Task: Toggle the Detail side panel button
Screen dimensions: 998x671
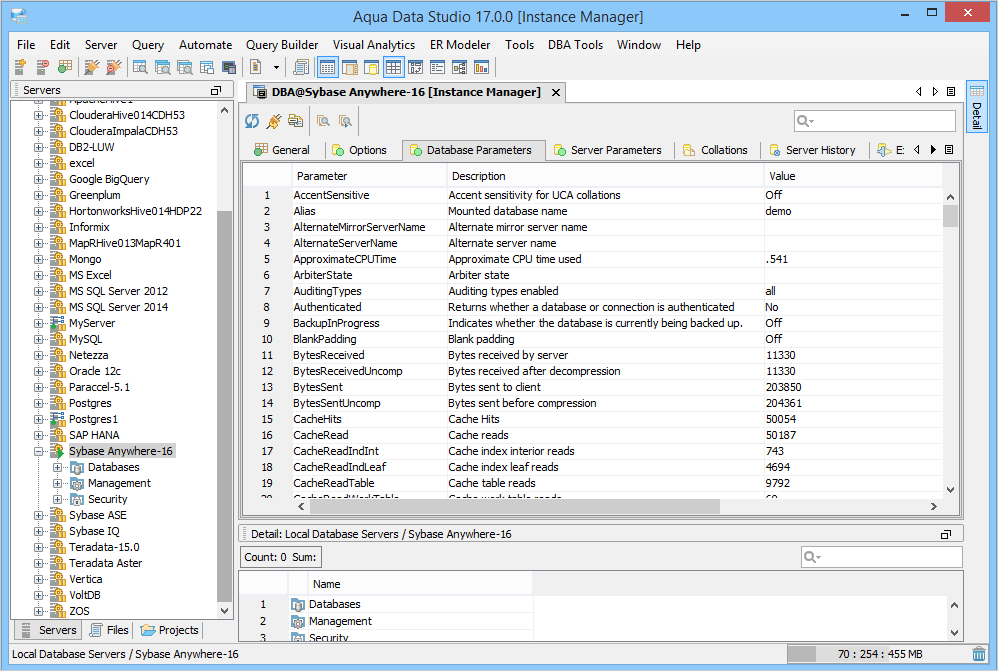Action: pos(976,106)
